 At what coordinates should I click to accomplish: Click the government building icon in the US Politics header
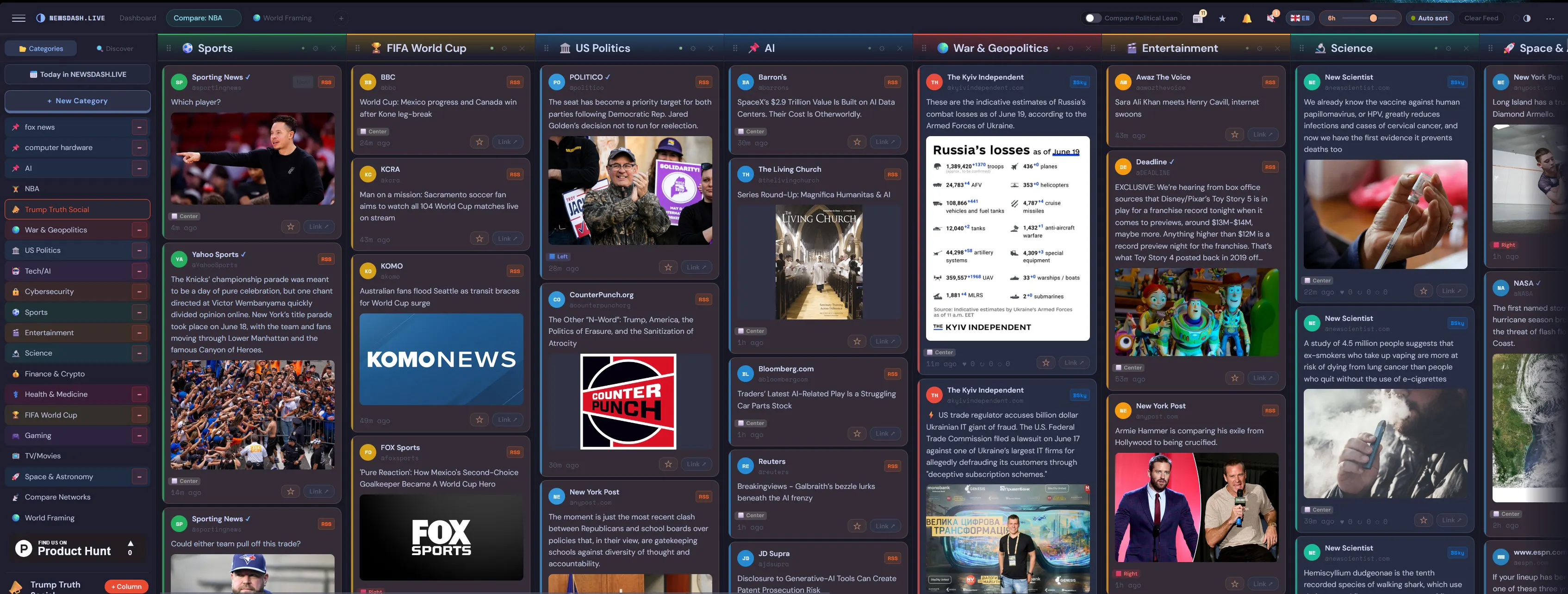click(565, 48)
